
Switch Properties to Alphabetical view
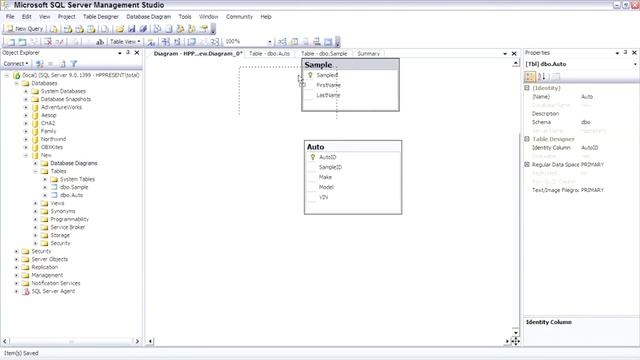[542, 76]
